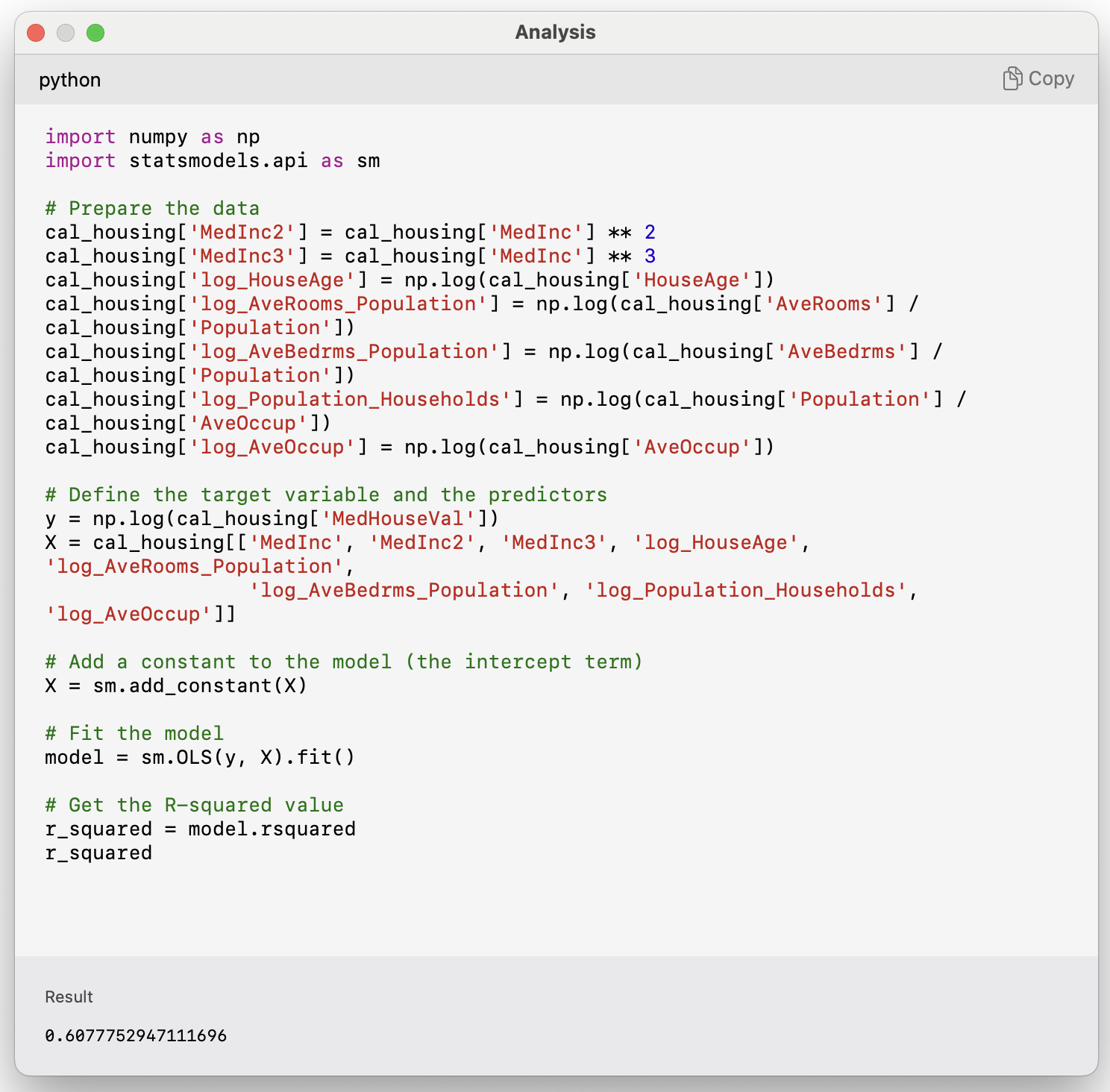Click the '# Fit the model' comment
The width and height of the screenshot is (1110, 1092).
pos(134,734)
